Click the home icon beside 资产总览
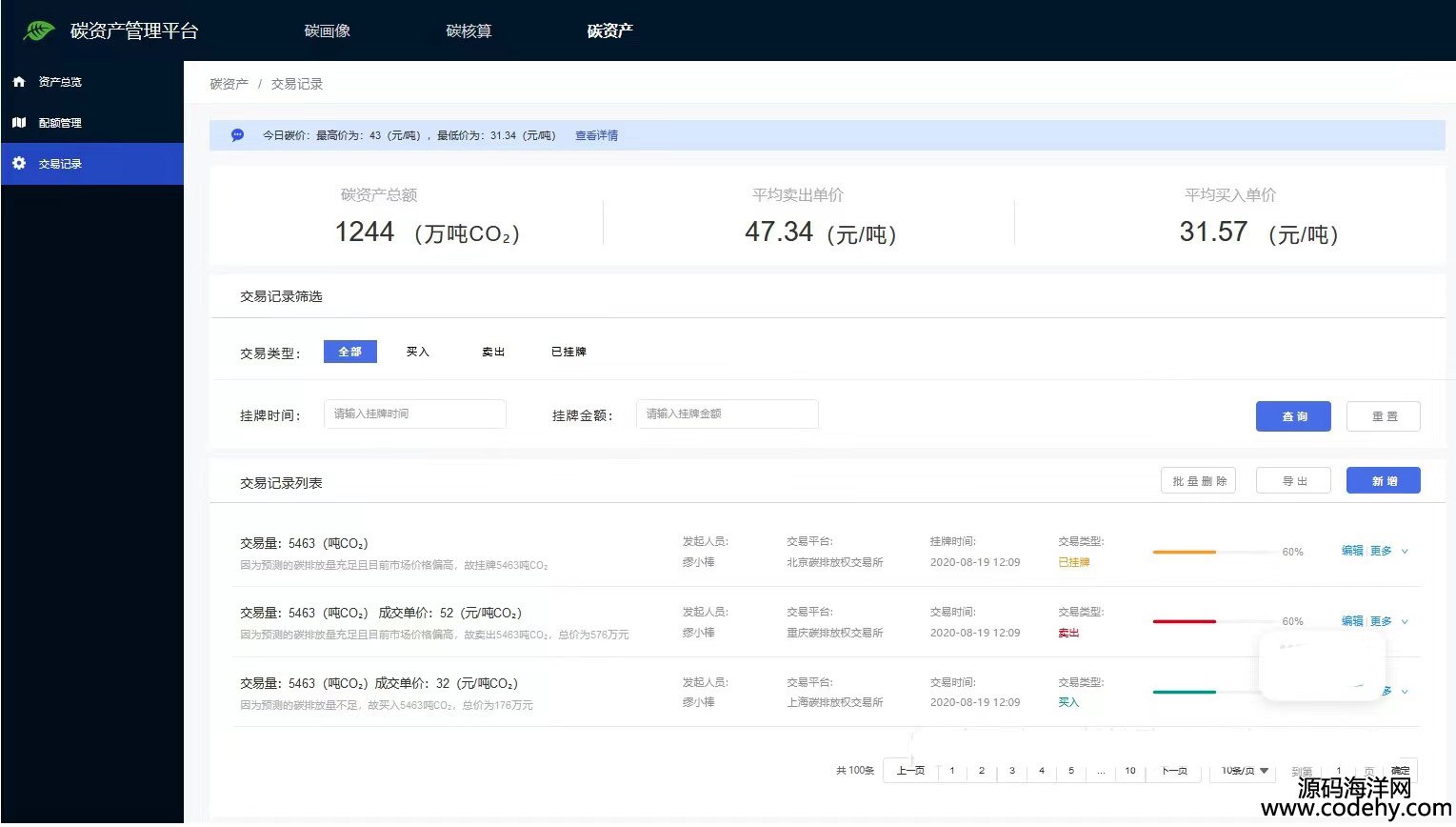The image size is (1456, 827). [19, 82]
